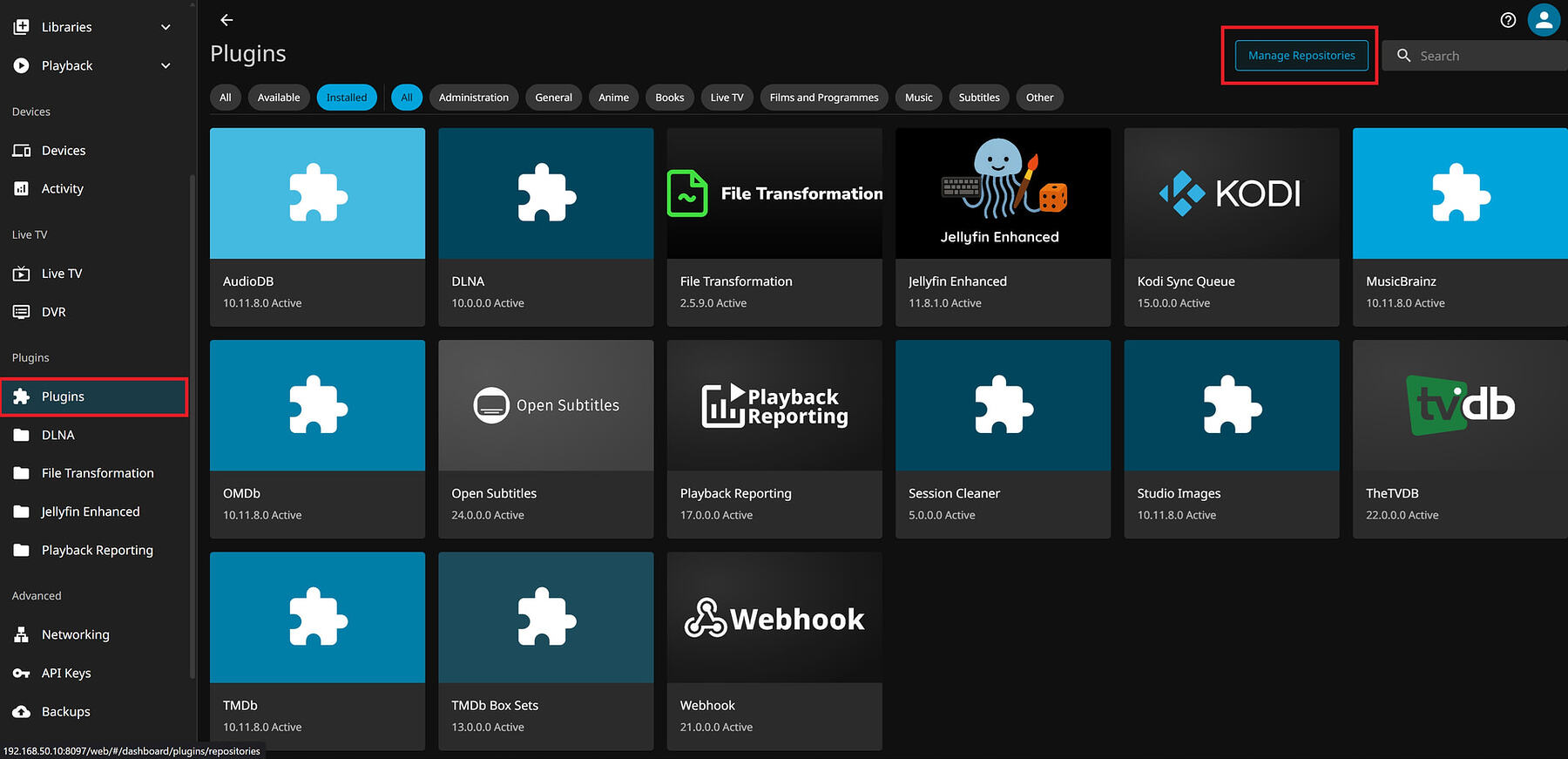Filter plugins by Anime category

pyautogui.click(x=614, y=98)
